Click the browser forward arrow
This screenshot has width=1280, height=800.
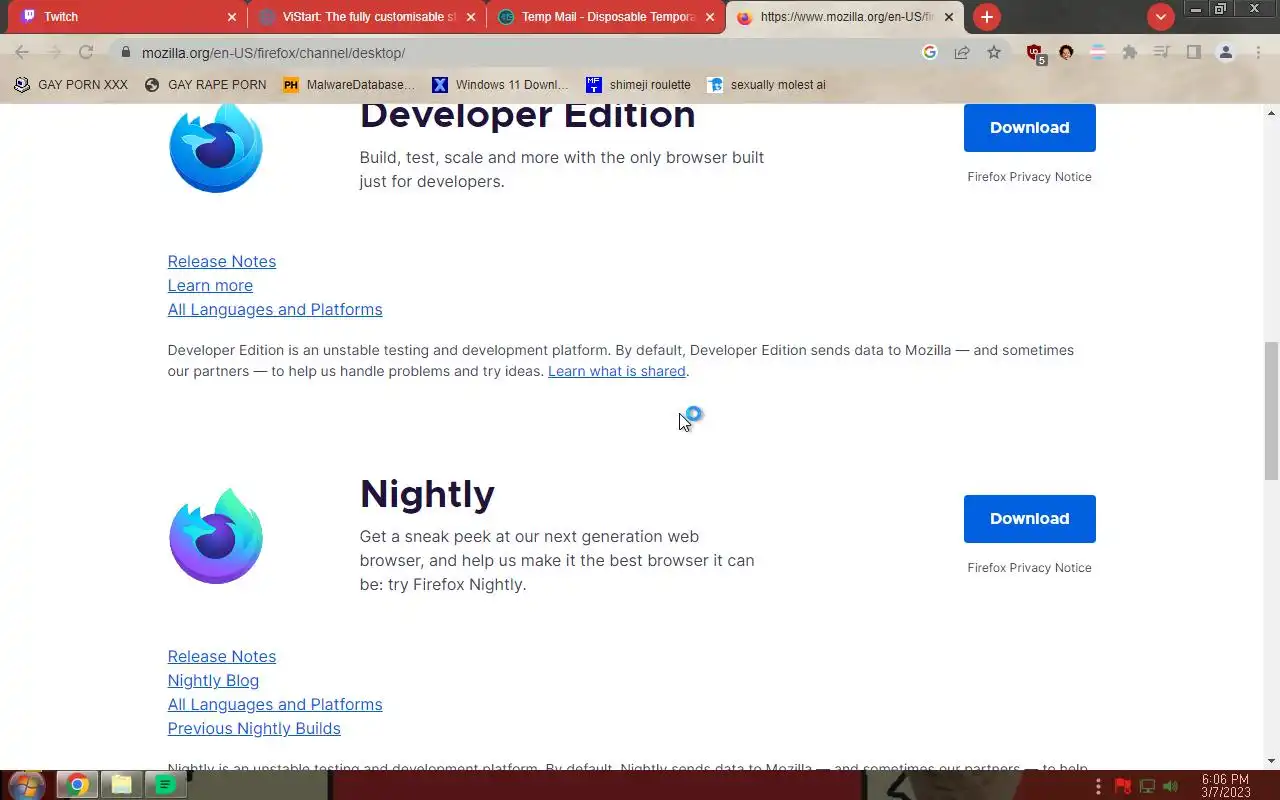54,52
